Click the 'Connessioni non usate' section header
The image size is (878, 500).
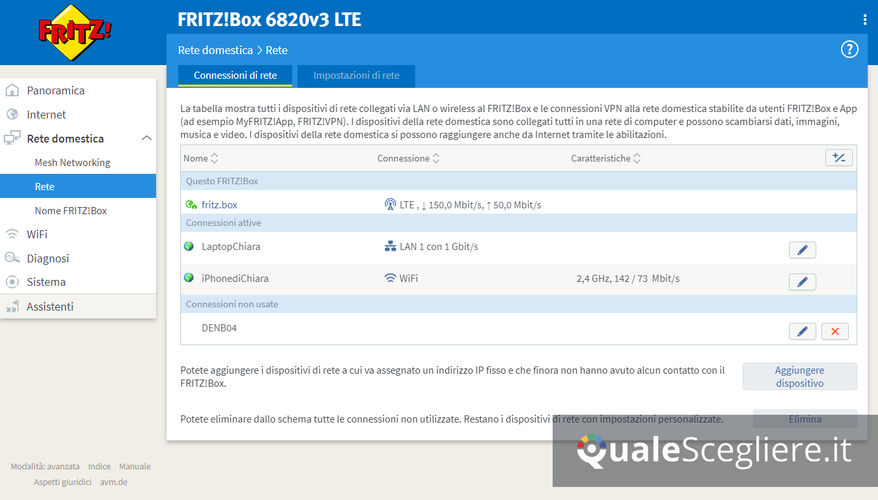point(519,304)
